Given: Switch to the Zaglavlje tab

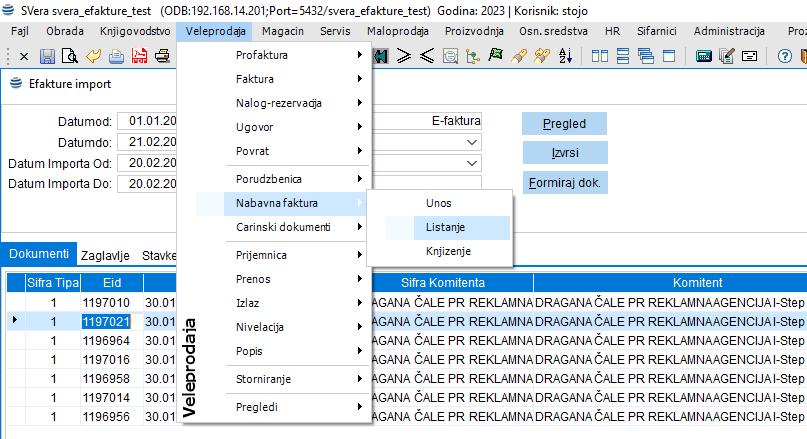Looking at the screenshot, I should point(104,255).
